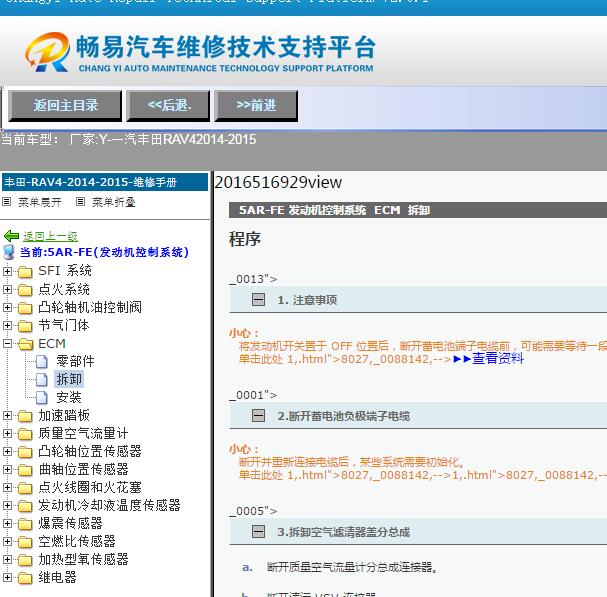Click the 空燃比传感器 folder icon
Screen dimensions: 607x597
point(25,542)
